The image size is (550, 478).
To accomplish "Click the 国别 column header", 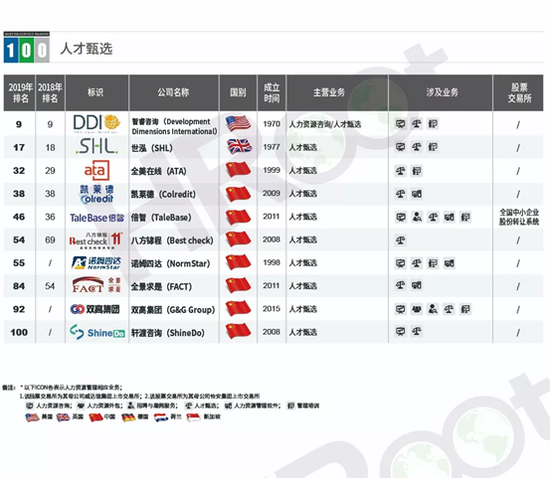I will coord(238,93).
